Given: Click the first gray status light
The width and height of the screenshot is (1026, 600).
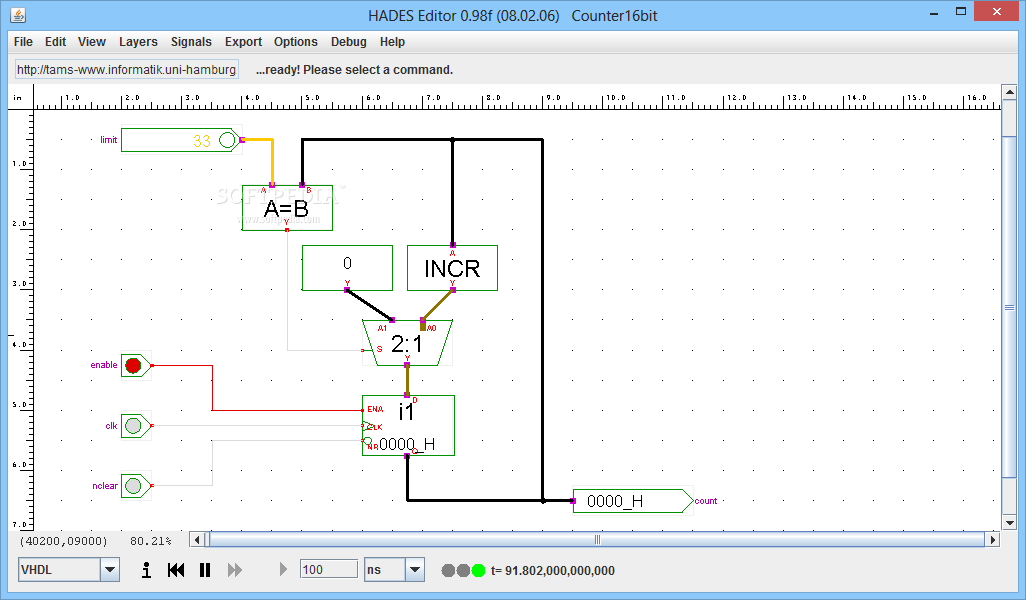Looking at the screenshot, I should click(448, 571).
